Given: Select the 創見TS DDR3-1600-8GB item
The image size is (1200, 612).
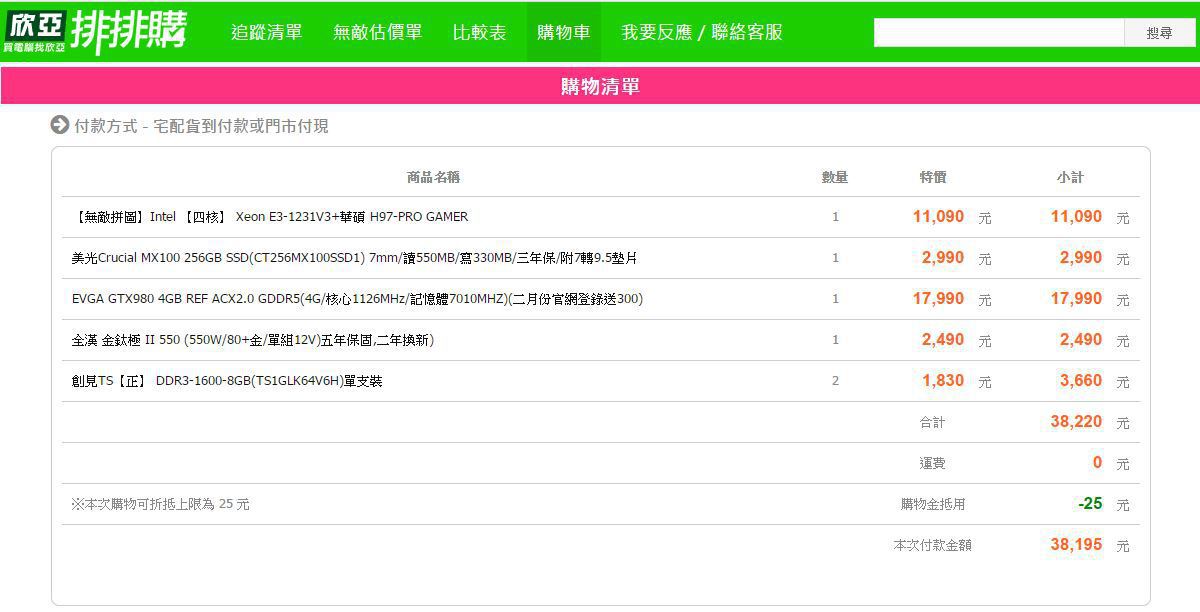Looking at the screenshot, I should pos(227,381).
